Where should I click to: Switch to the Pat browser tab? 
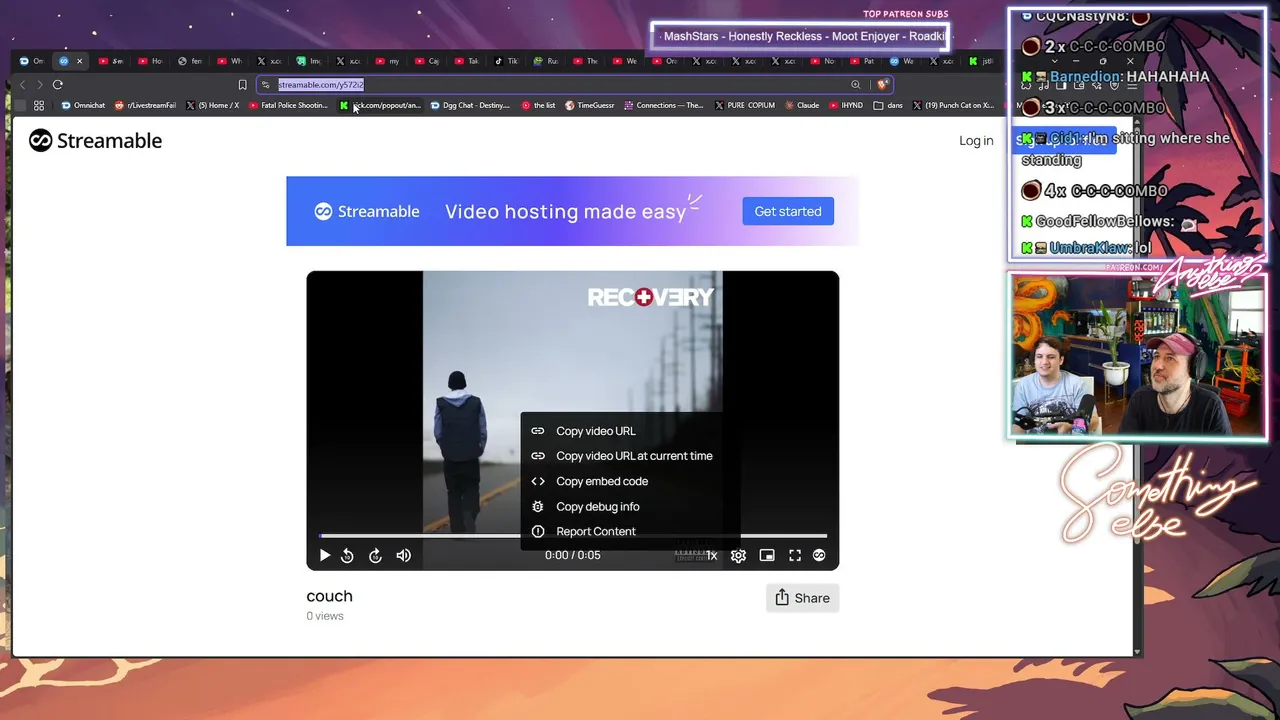click(863, 61)
